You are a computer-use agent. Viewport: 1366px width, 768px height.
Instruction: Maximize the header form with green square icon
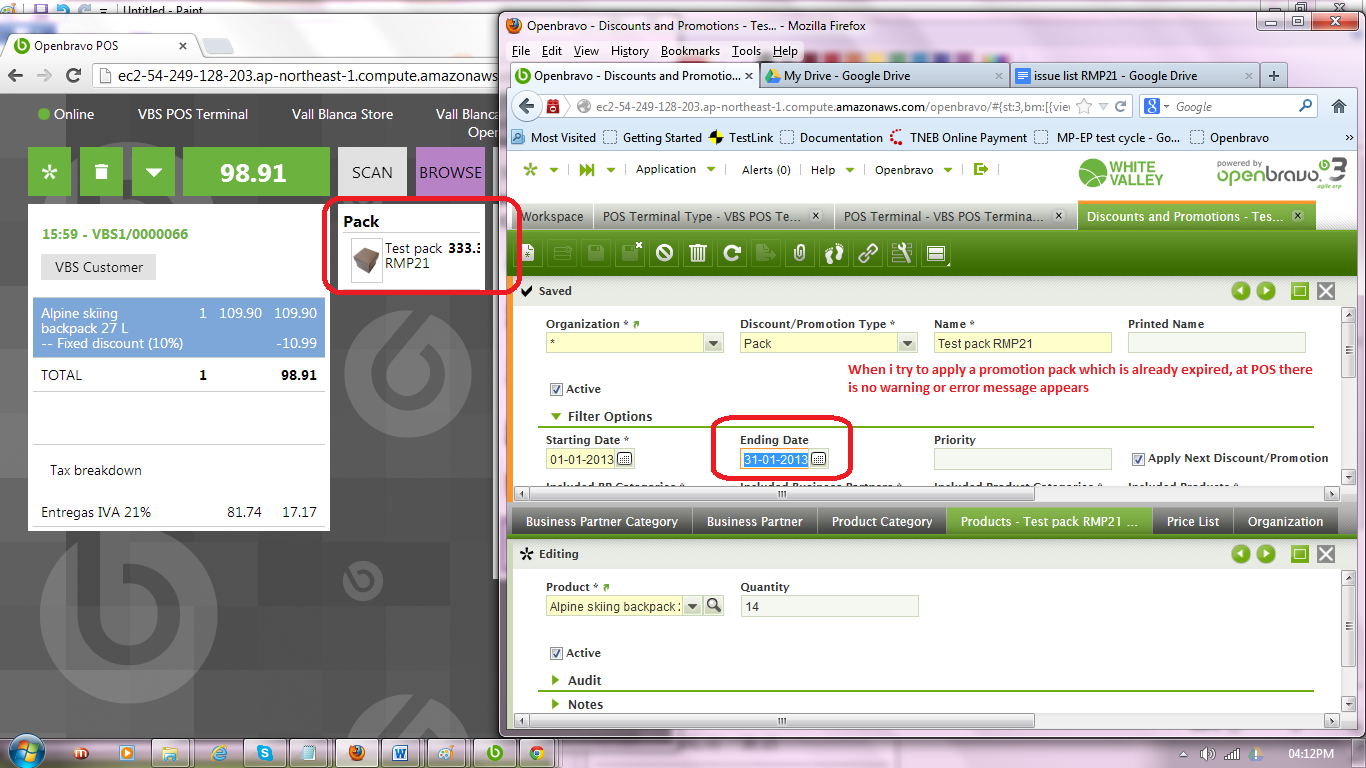1300,291
